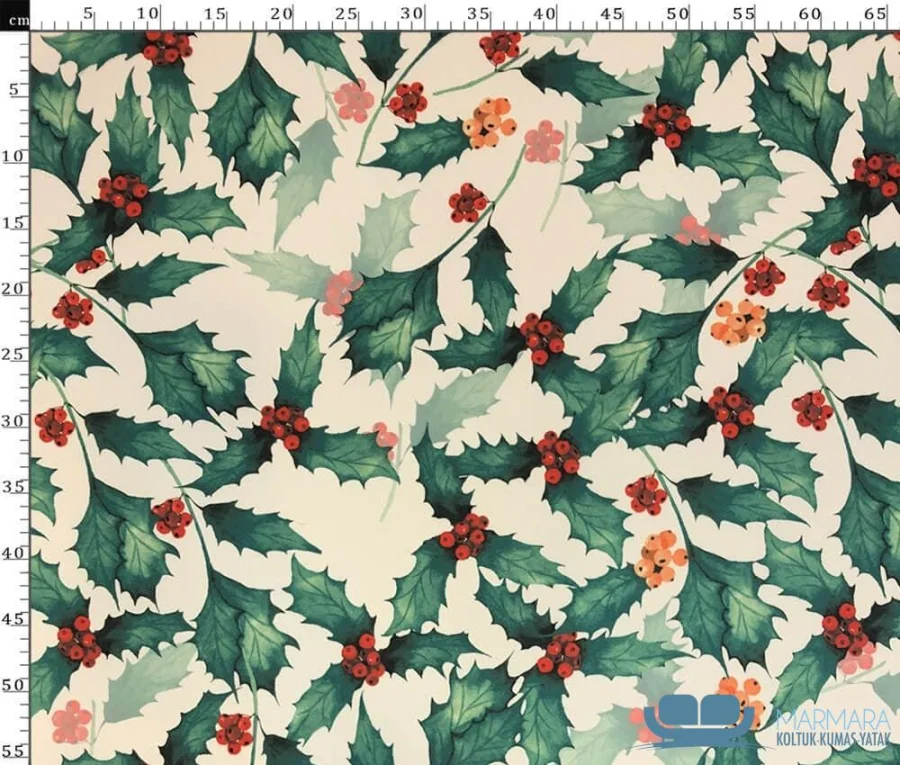Screen dimensions: 900x765
Task: Click the "15" mark on the left ruler
Action: tap(14, 222)
